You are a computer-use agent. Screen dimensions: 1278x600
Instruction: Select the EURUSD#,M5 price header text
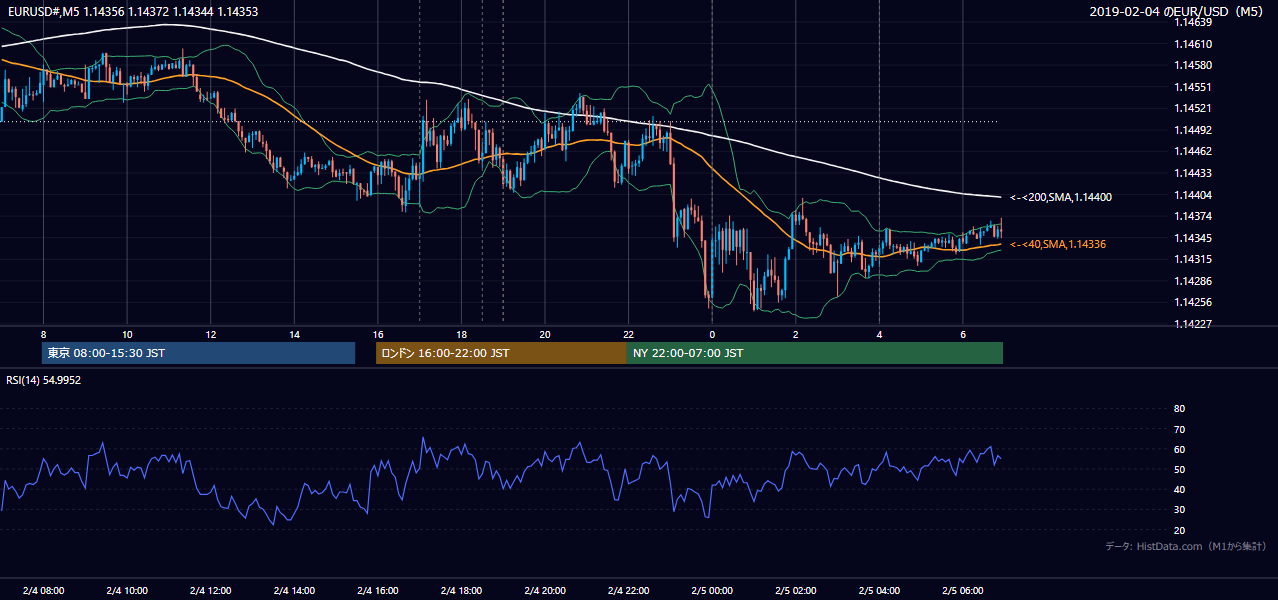coord(131,11)
